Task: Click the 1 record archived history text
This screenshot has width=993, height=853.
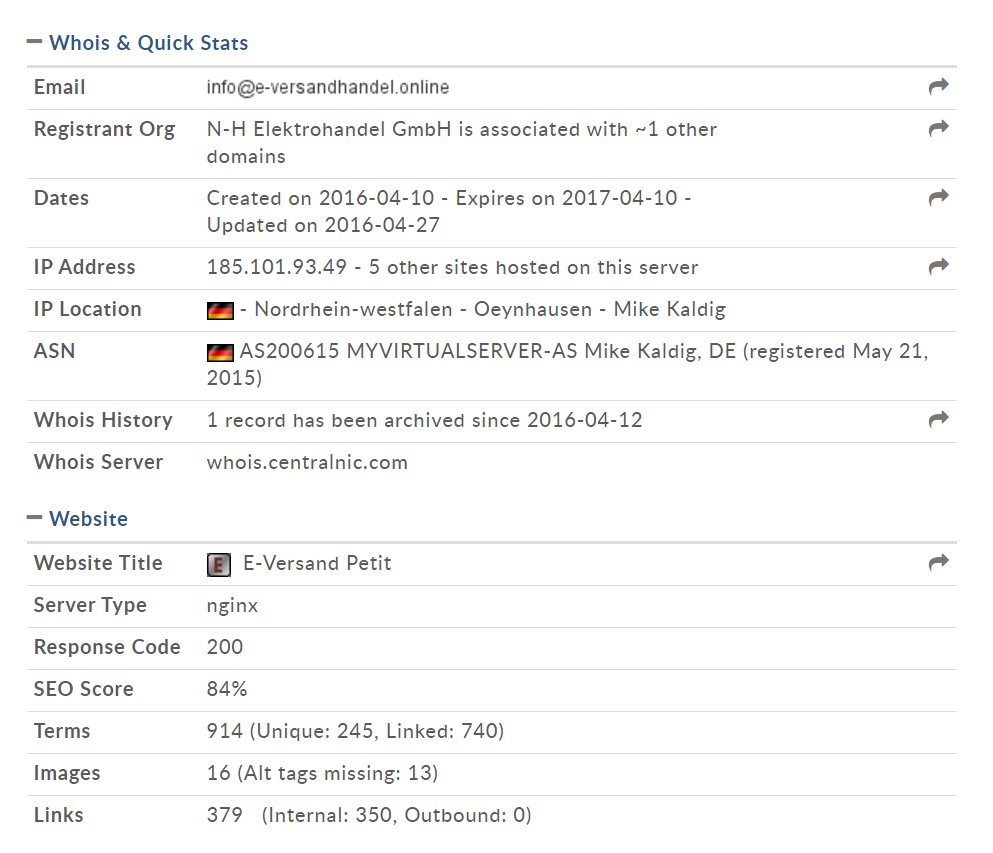Action: pos(424,420)
